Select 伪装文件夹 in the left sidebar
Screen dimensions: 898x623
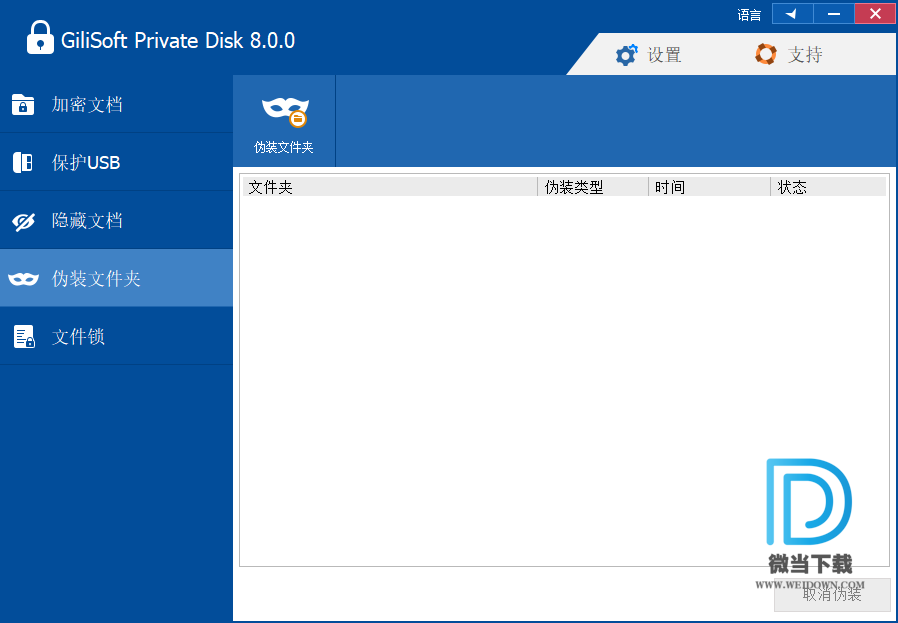pos(116,278)
